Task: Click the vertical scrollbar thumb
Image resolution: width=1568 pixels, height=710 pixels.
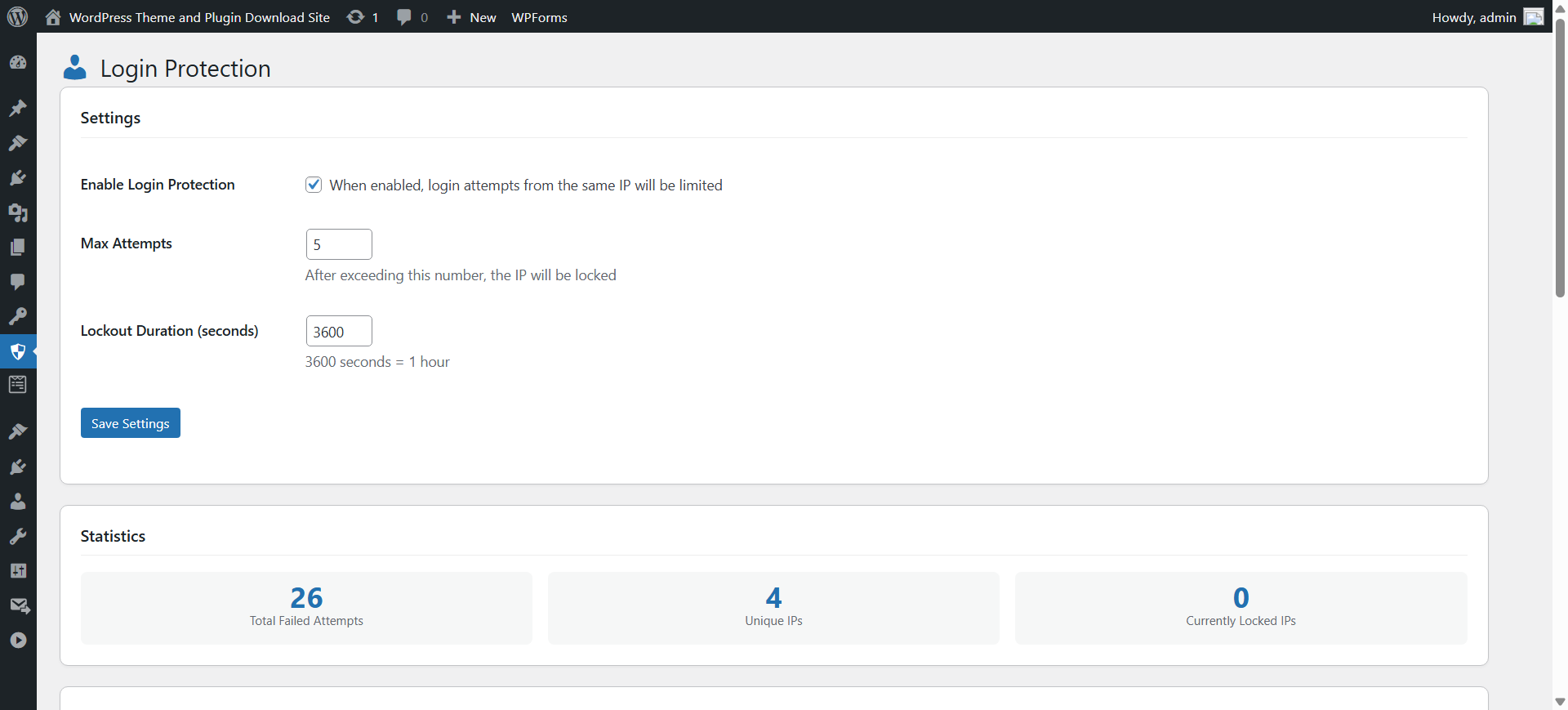Action: pos(1560,157)
